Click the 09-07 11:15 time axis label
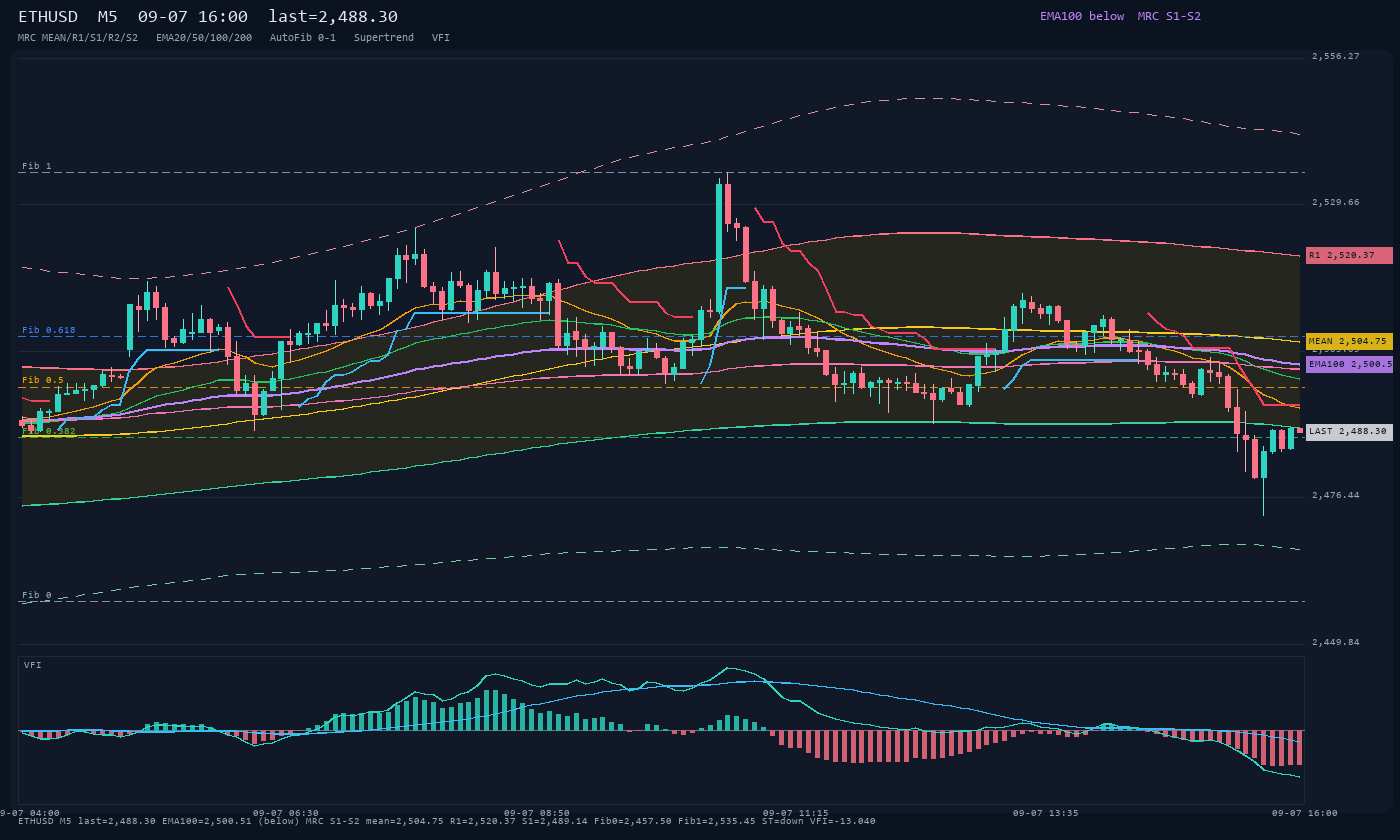The image size is (1400, 840). pyautogui.click(x=796, y=813)
